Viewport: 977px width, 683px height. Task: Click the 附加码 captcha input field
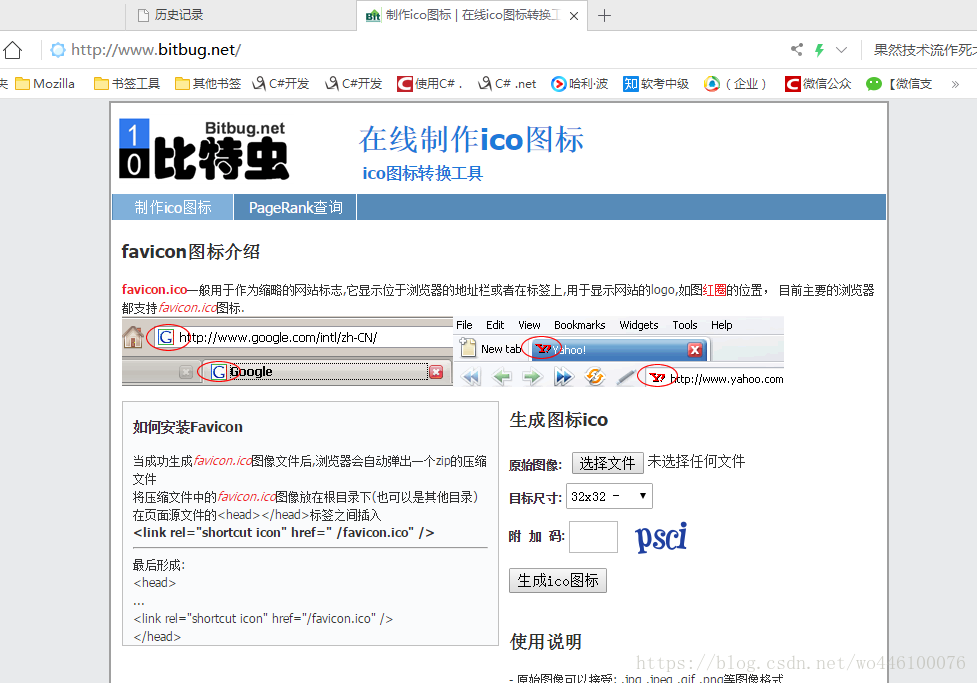(593, 537)
